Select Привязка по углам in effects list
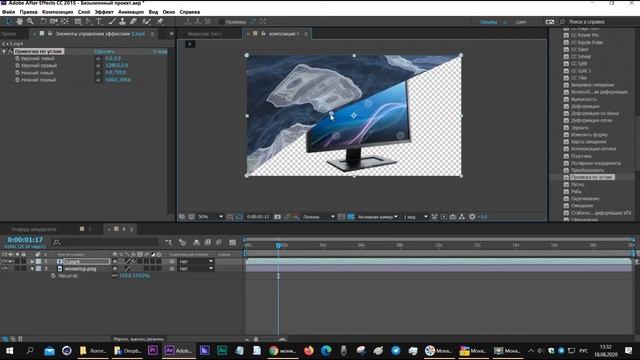The width and height of the screenshot is (640, 360). [591, 177]
